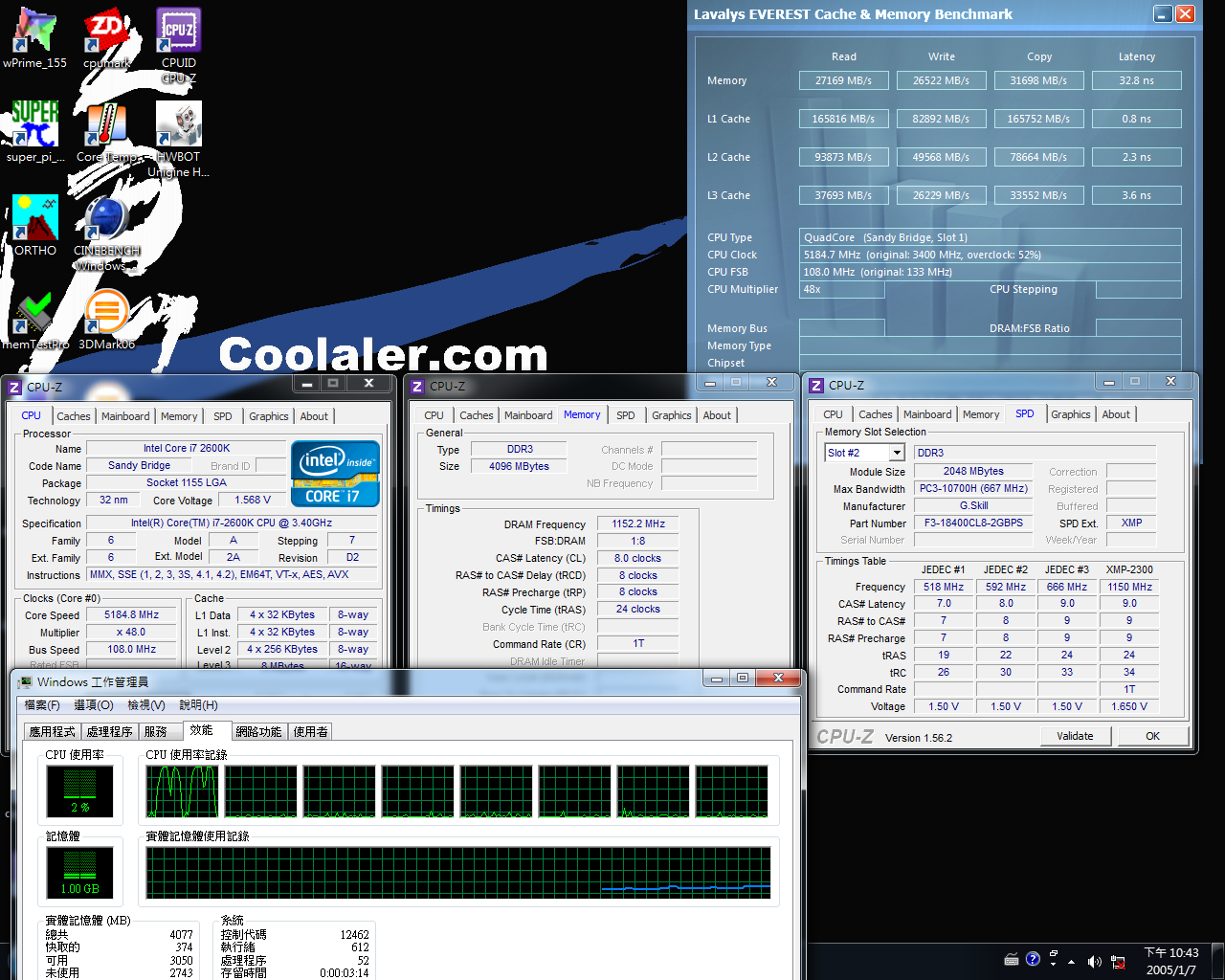
Task: Click the disconnected network tray icon
Action: 1118,962
